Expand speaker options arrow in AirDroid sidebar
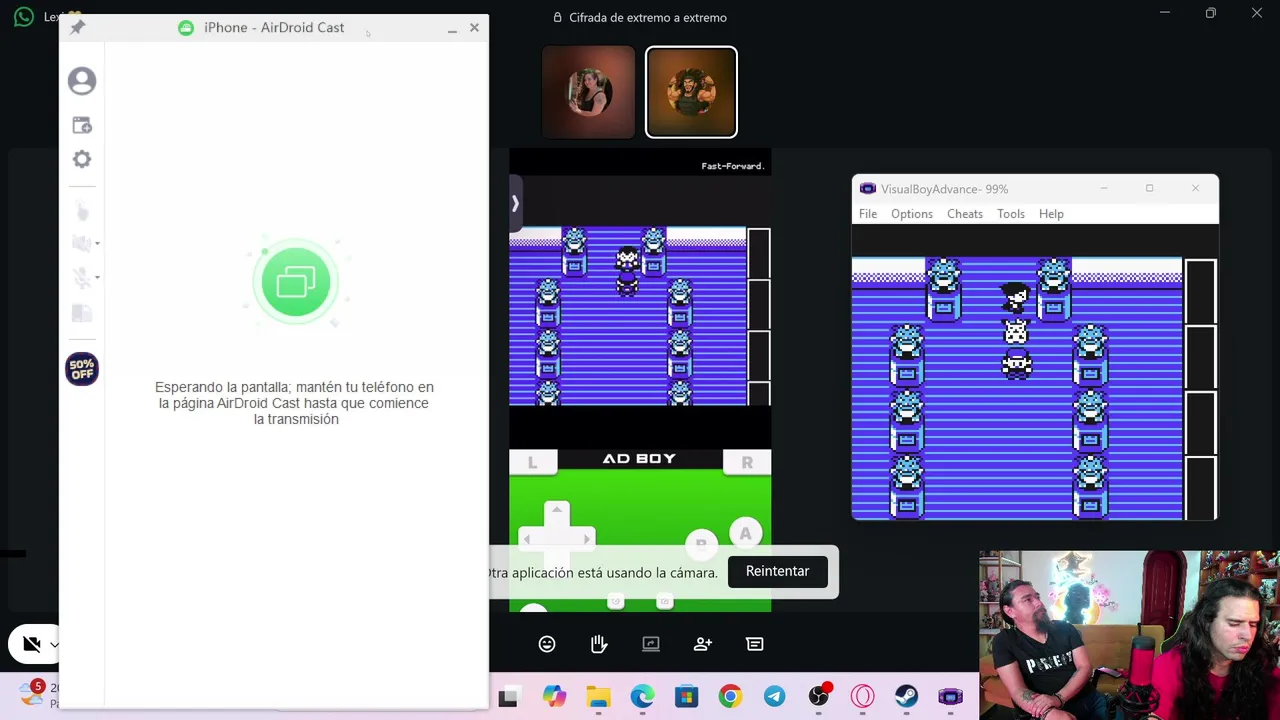 point(97,243)
